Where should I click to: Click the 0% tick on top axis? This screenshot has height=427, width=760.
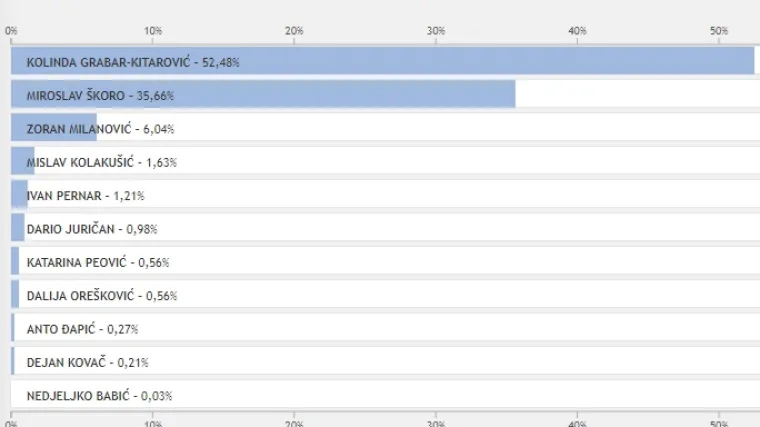[12, 31]
